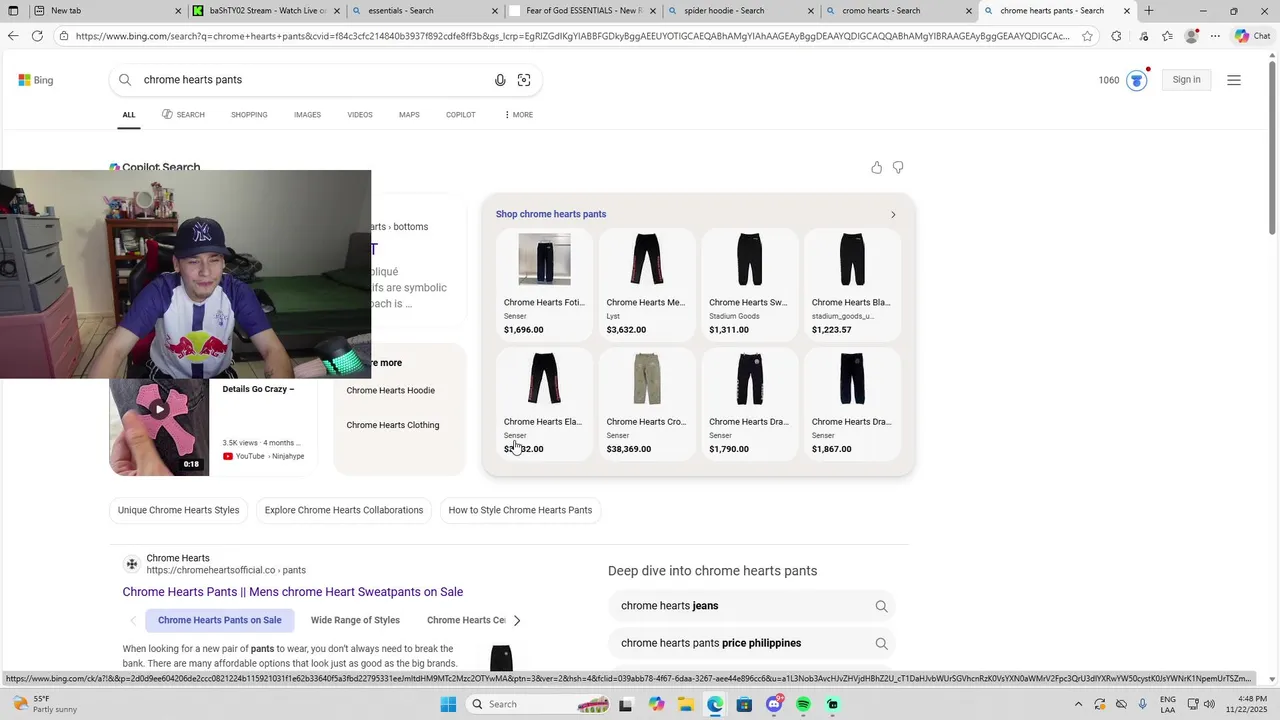Open visual search camera icon
The width and height of the screenshot is (1280, 720).
tap(524, 80)
